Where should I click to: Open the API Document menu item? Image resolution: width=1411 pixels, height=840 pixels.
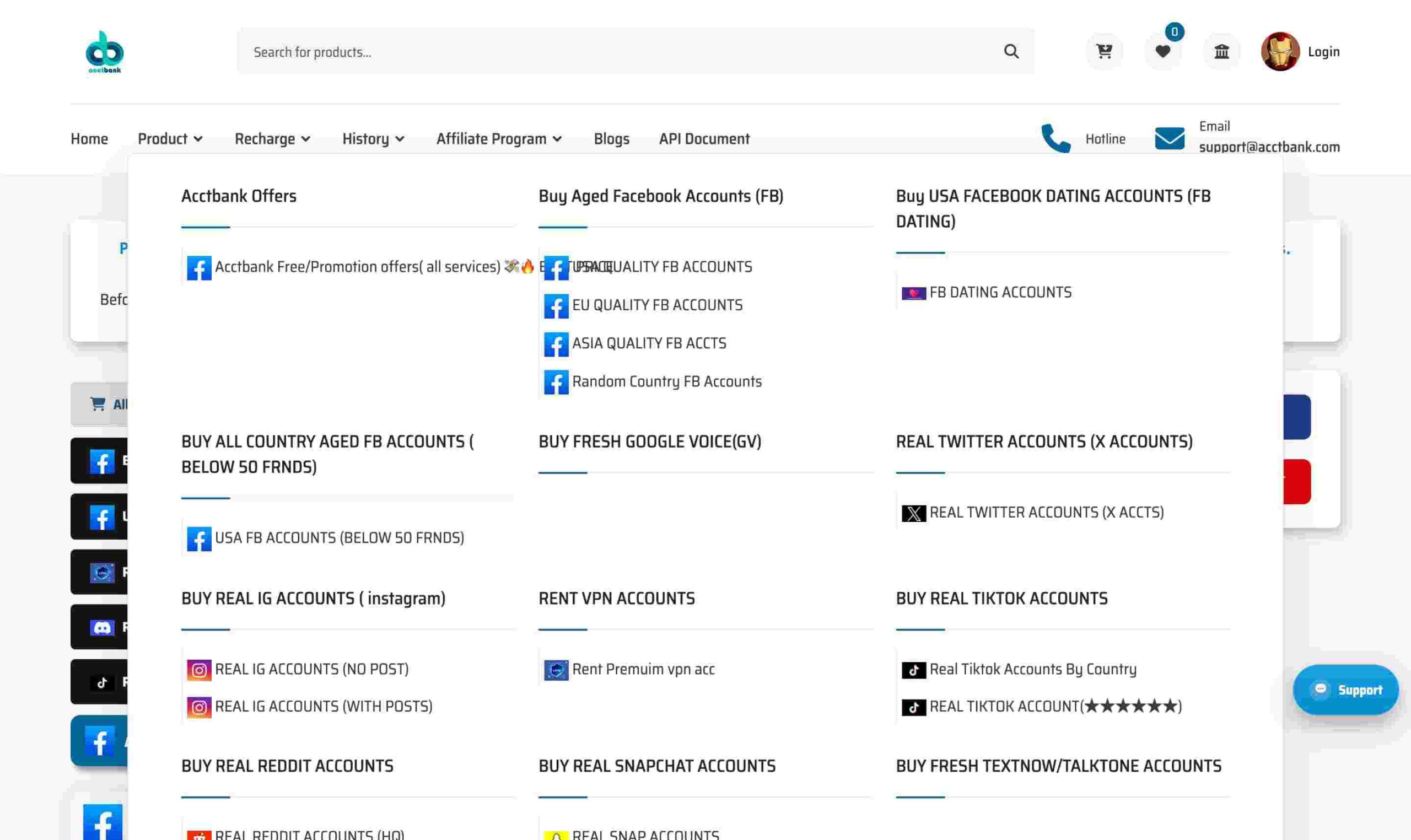click(x=704, y=139)
